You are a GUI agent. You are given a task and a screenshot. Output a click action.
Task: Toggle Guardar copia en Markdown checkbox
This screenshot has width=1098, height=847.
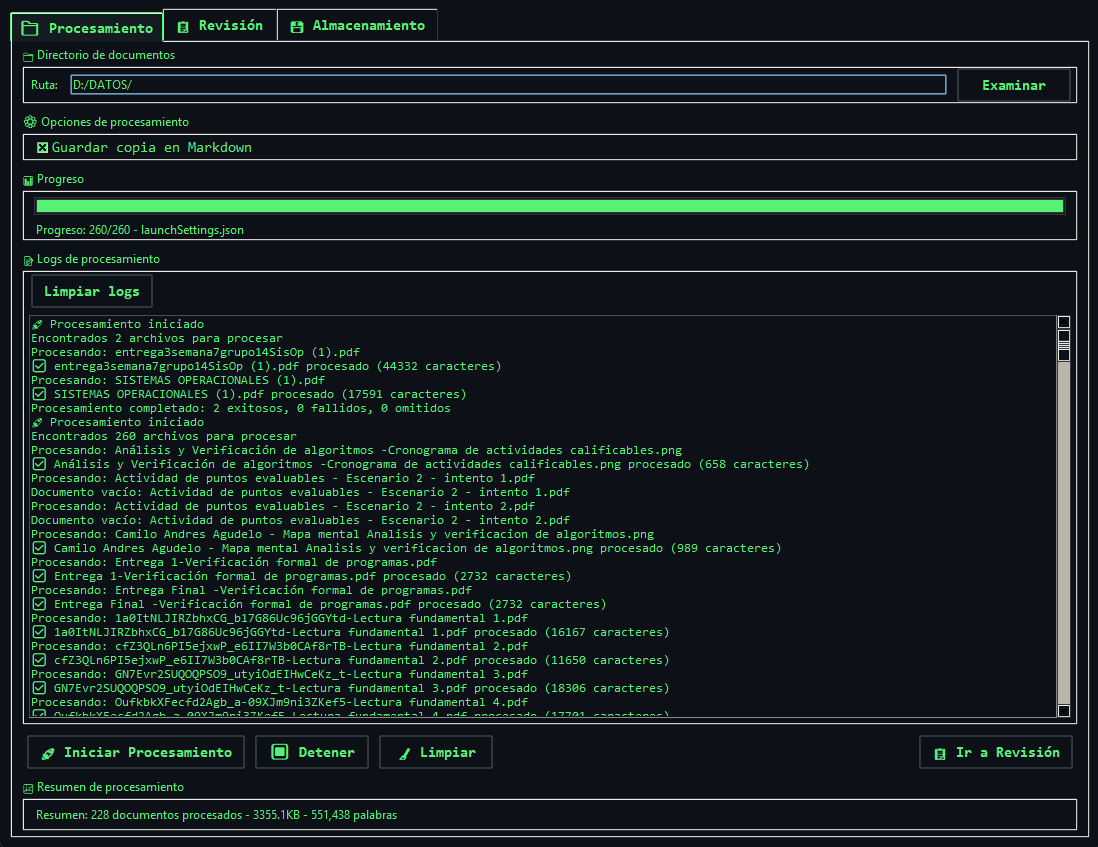(43, 147)
